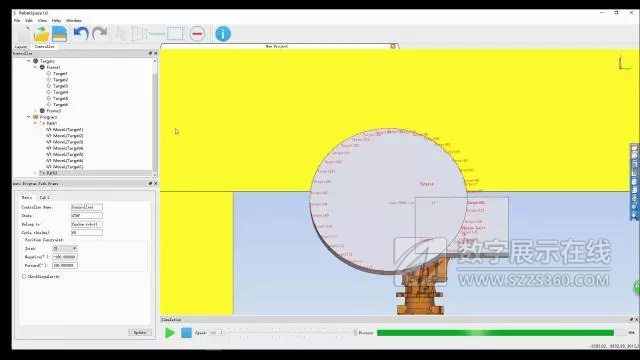Click the grey redo arrow icon

point(99,33)
